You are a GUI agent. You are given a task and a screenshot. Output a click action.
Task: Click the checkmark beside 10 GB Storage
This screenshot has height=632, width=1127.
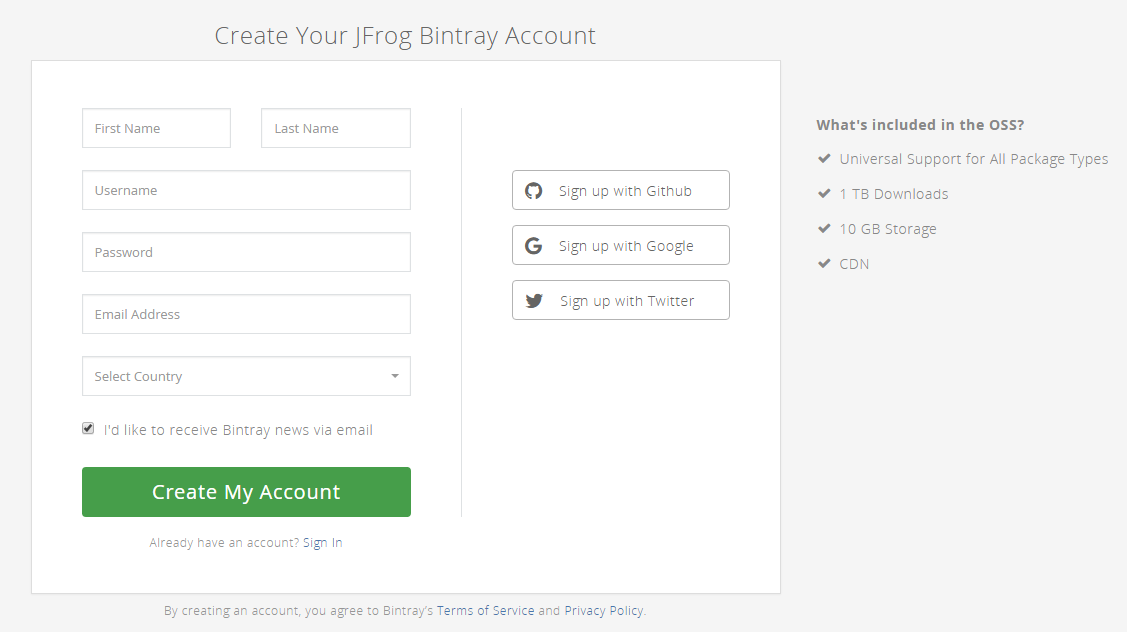pyautogui.click(x=824, y=228)
